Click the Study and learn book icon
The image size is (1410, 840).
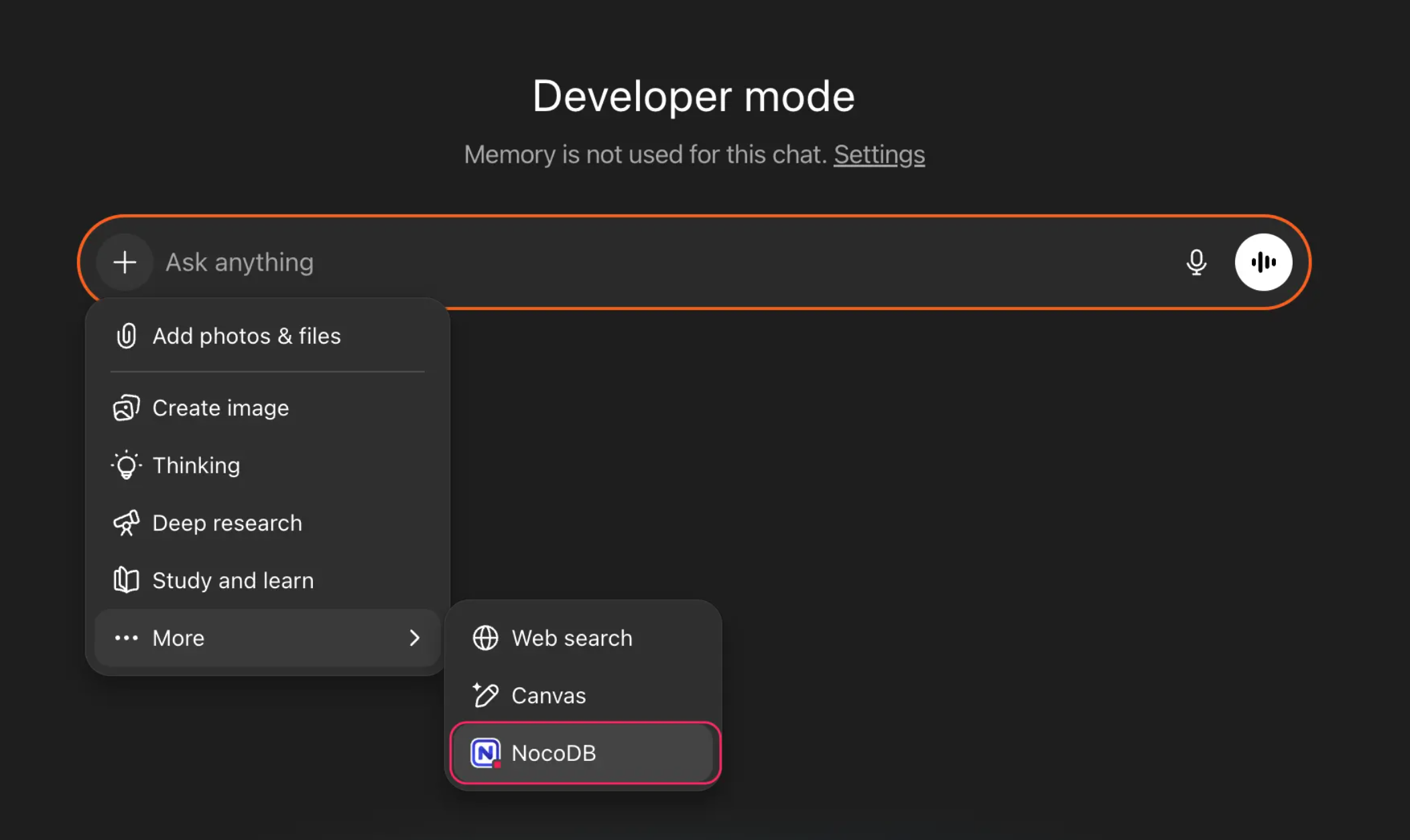(x=126, y=580)
